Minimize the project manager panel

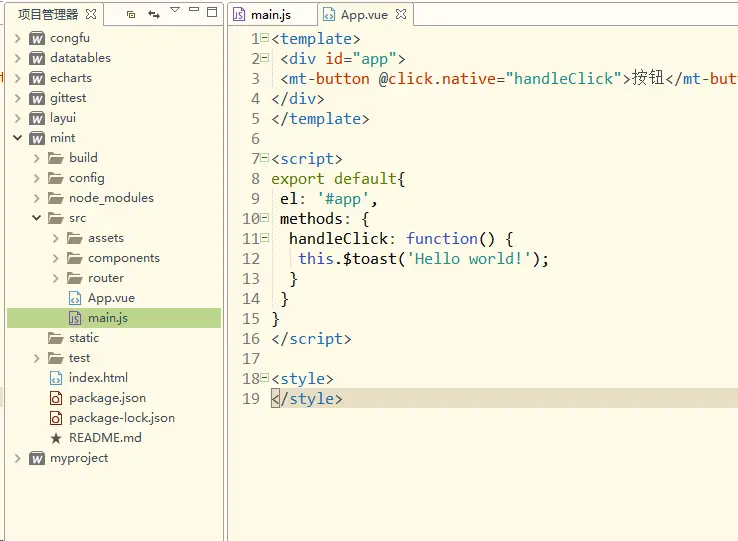194,9
